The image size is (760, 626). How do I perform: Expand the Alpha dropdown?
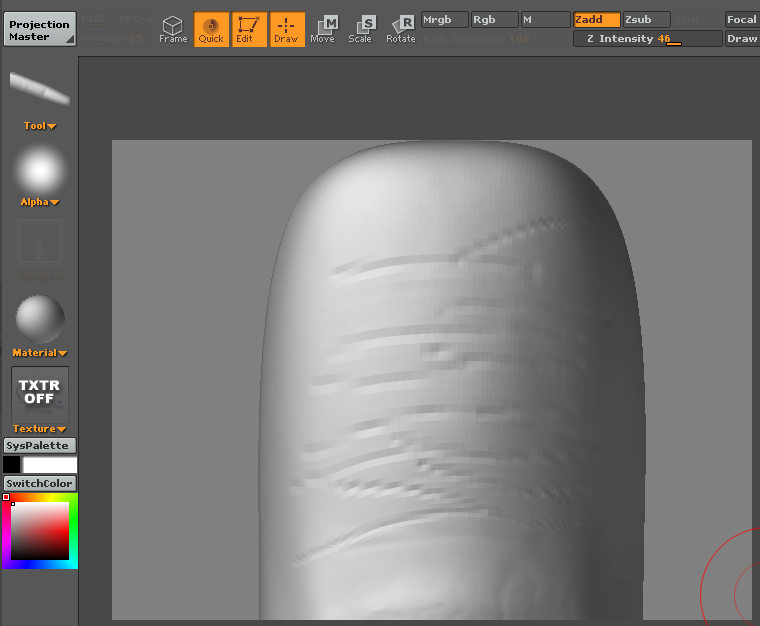(x=40, y=202)
